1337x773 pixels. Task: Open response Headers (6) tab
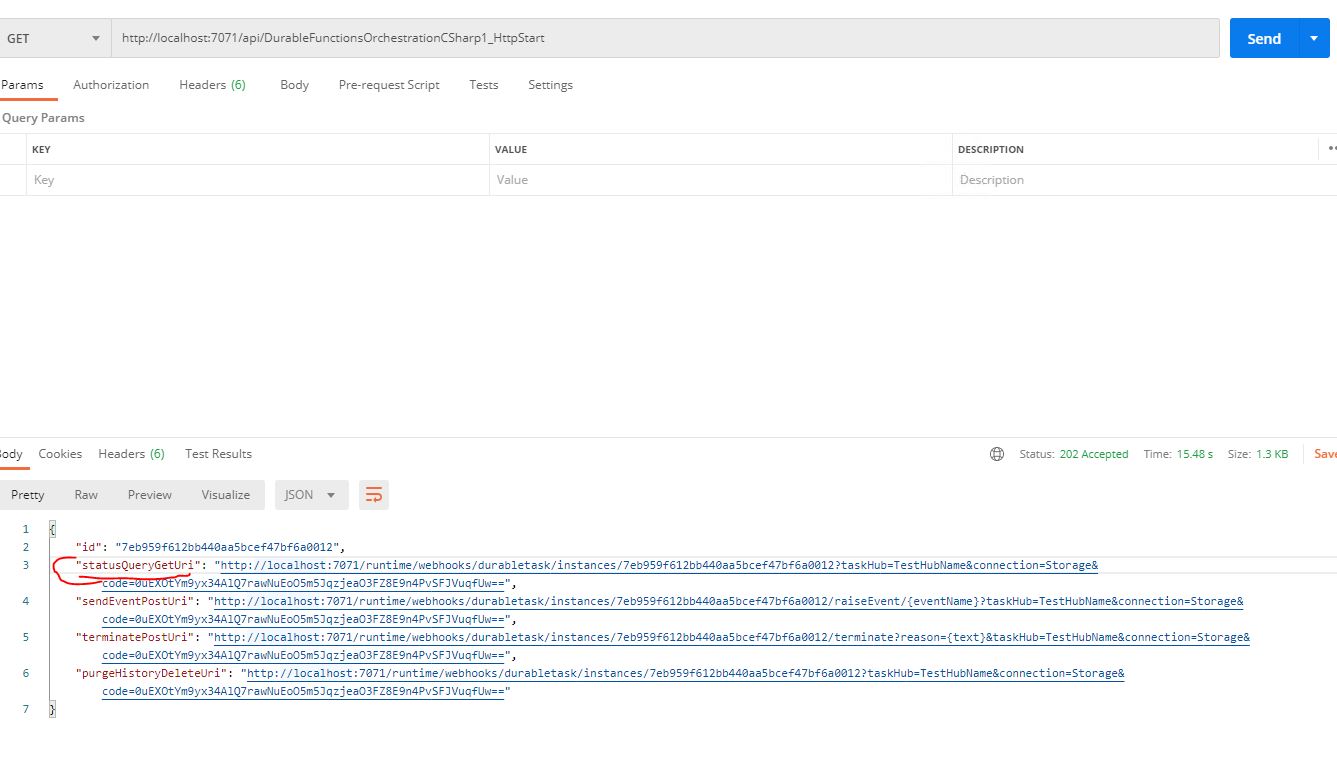(131, 454)
